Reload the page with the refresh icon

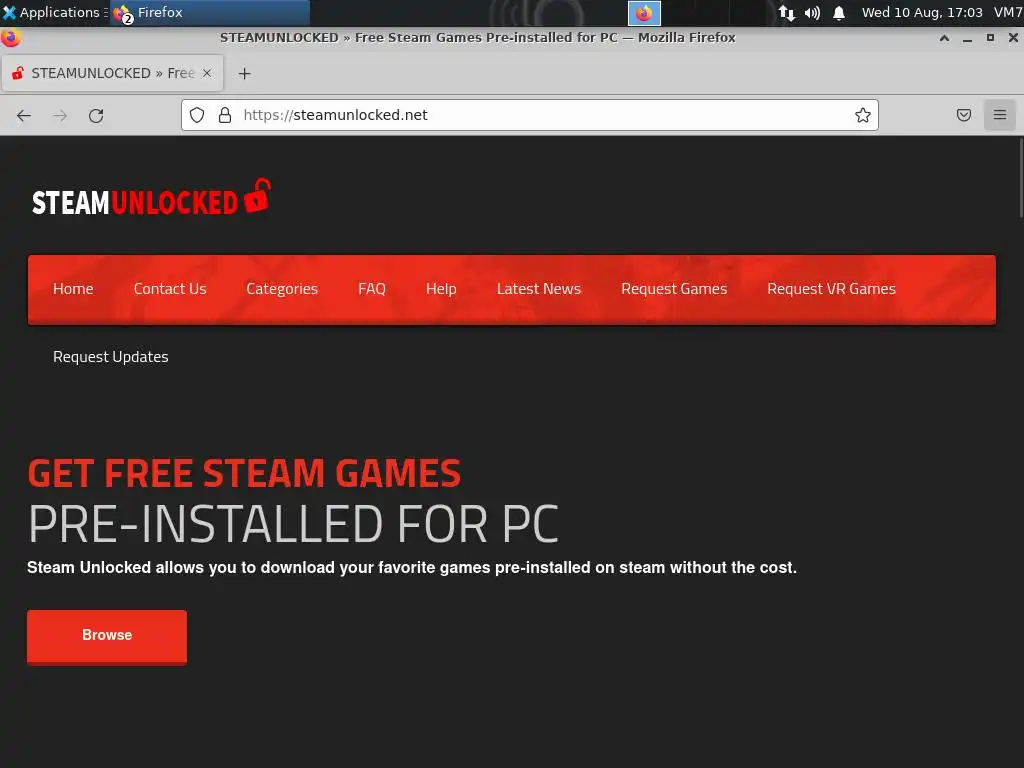coord(96,116)
